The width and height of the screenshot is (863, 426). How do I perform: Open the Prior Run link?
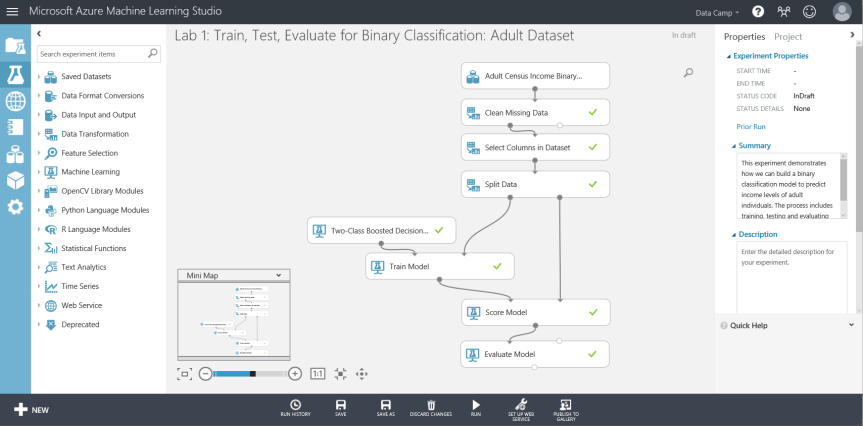[750, 127]
